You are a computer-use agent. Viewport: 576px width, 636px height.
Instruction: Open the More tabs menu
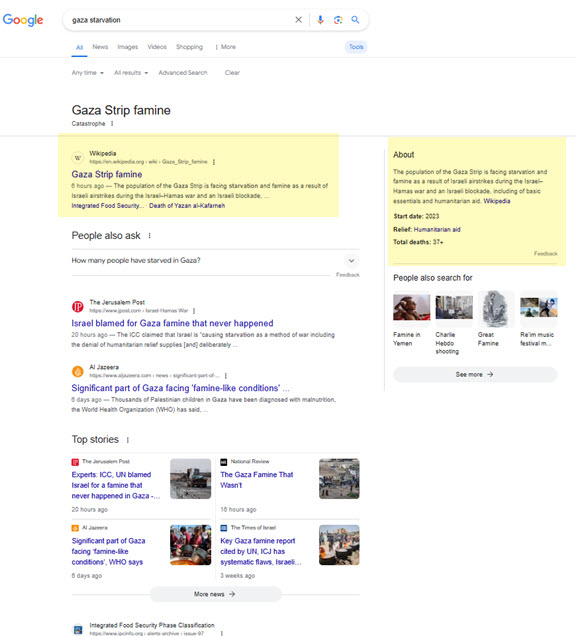[x=226, y=47]
